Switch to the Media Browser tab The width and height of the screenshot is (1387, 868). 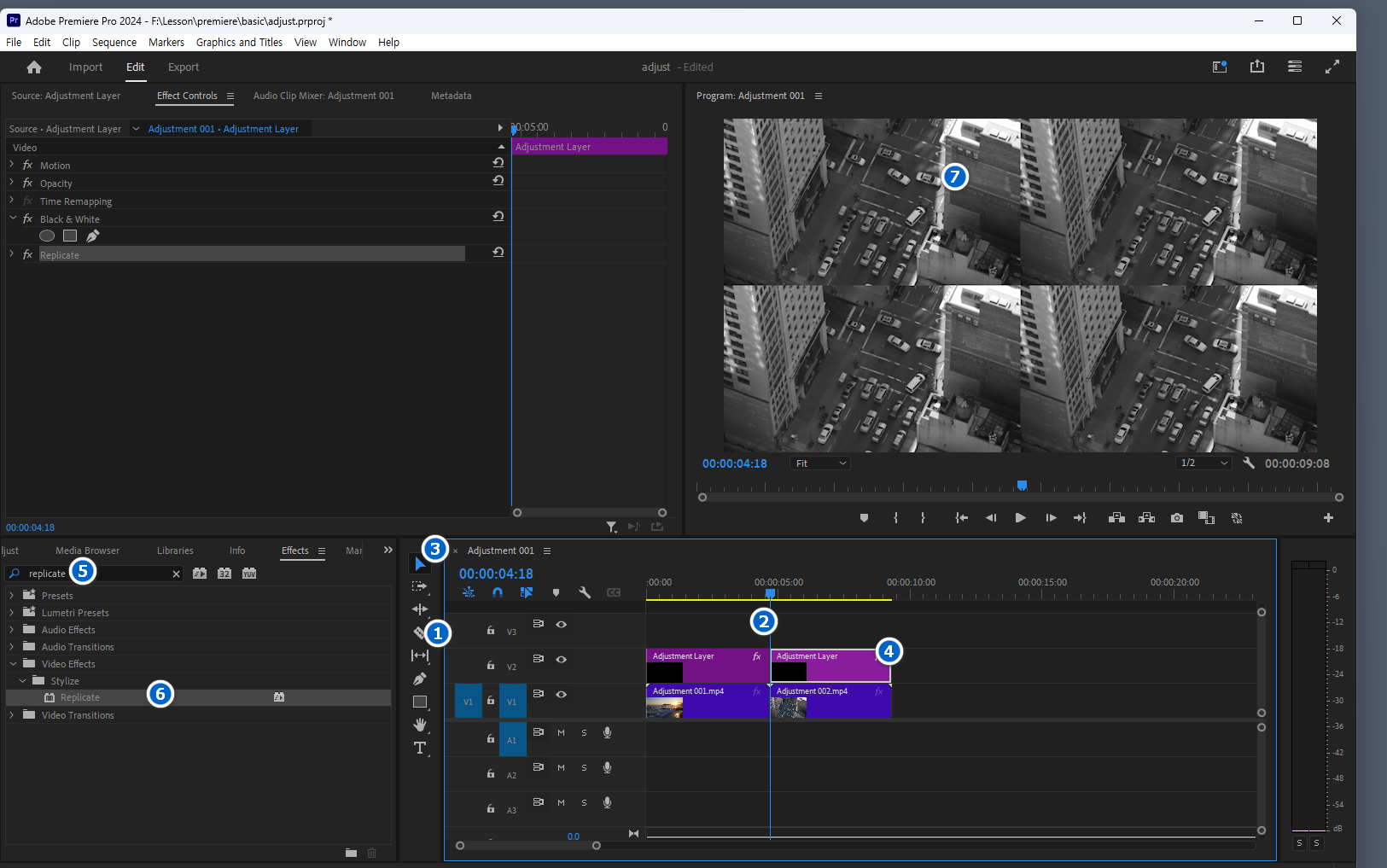[87, 551]
